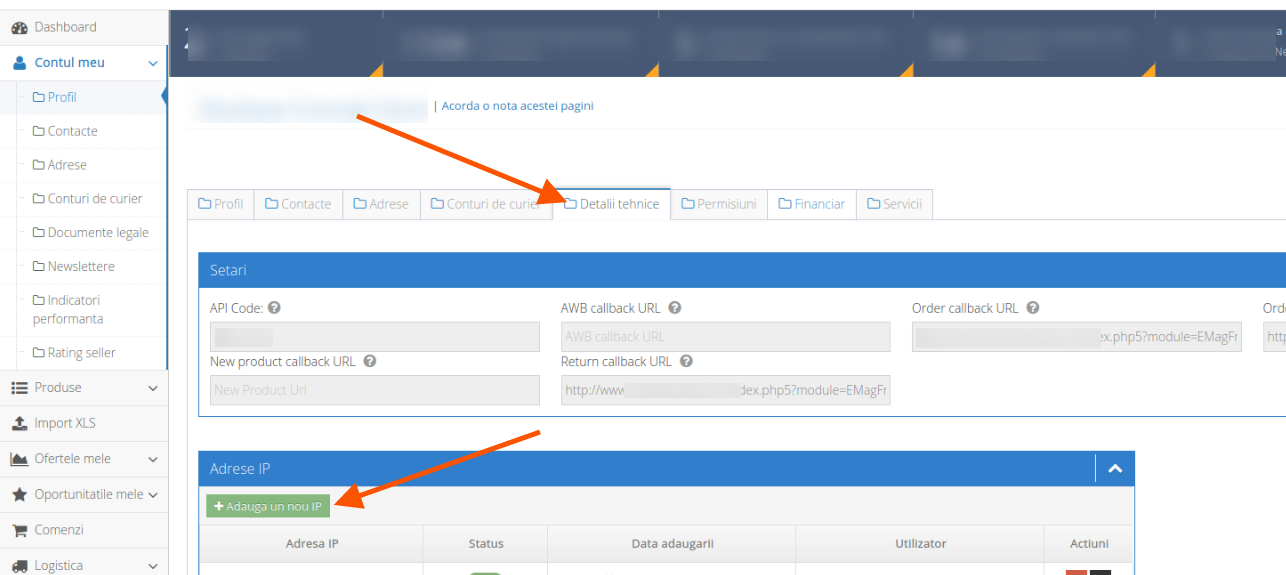Click the Return callback URL field

(x=726, y=390)
